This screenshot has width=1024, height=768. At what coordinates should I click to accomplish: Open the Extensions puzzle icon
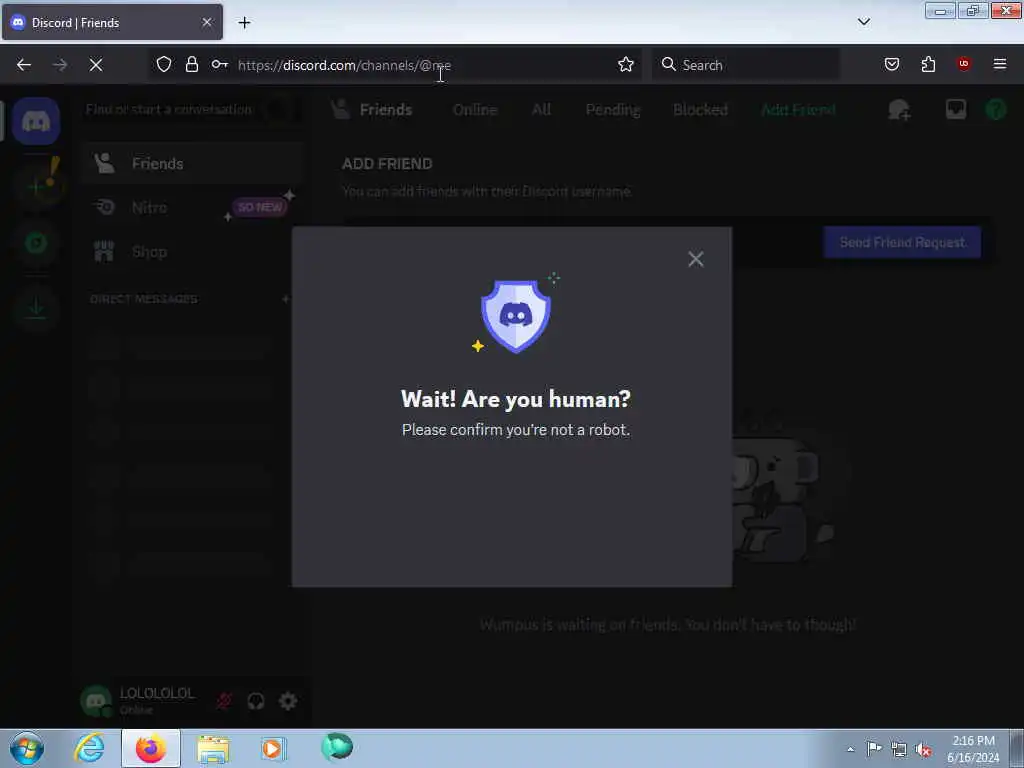928,64
